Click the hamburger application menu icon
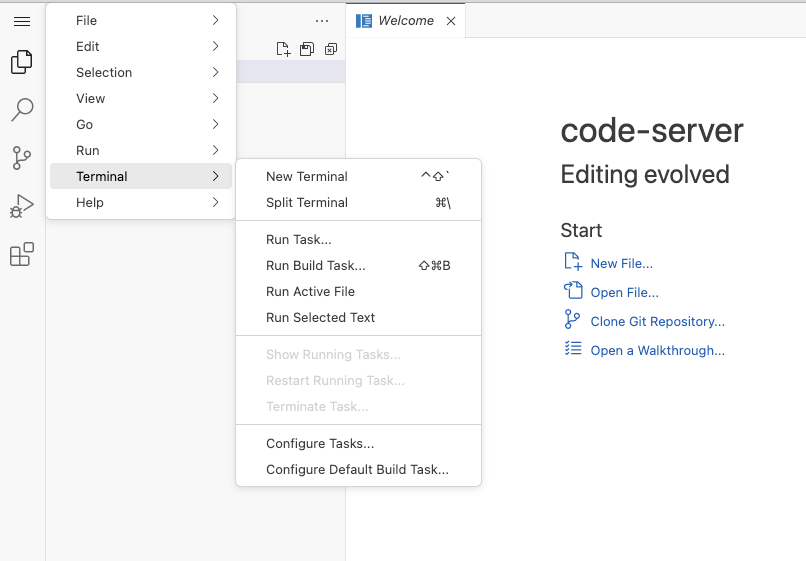The image size is (806, 561). point(22,21)
